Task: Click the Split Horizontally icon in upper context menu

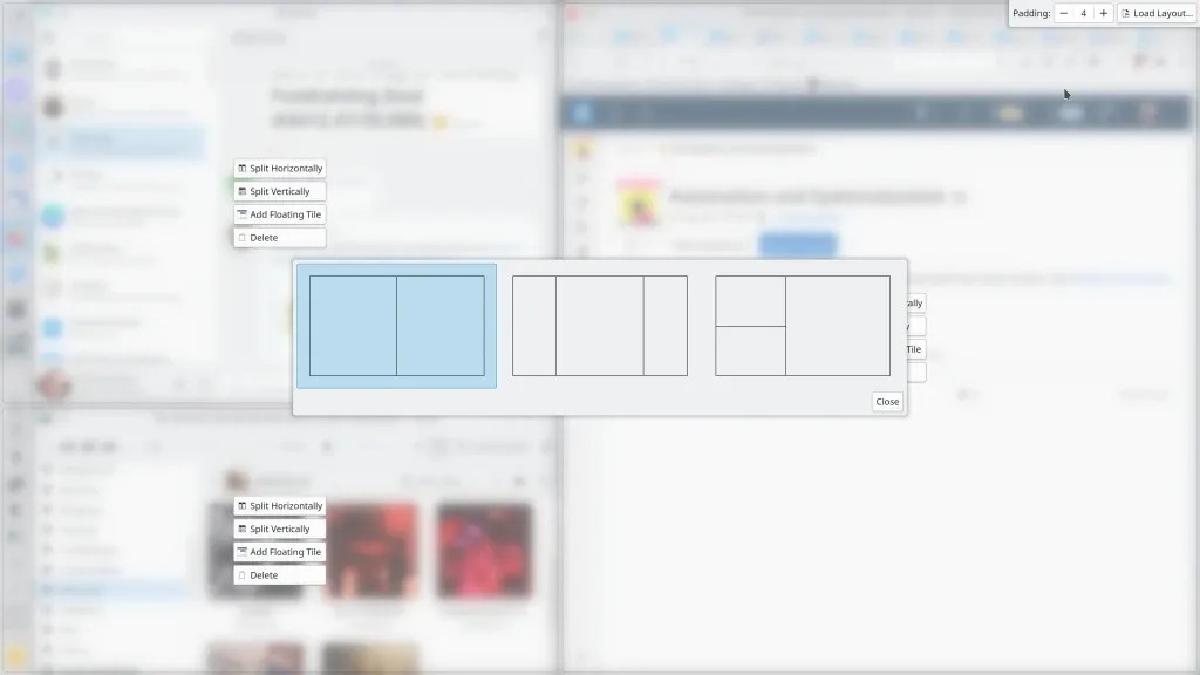Action: 242,167
